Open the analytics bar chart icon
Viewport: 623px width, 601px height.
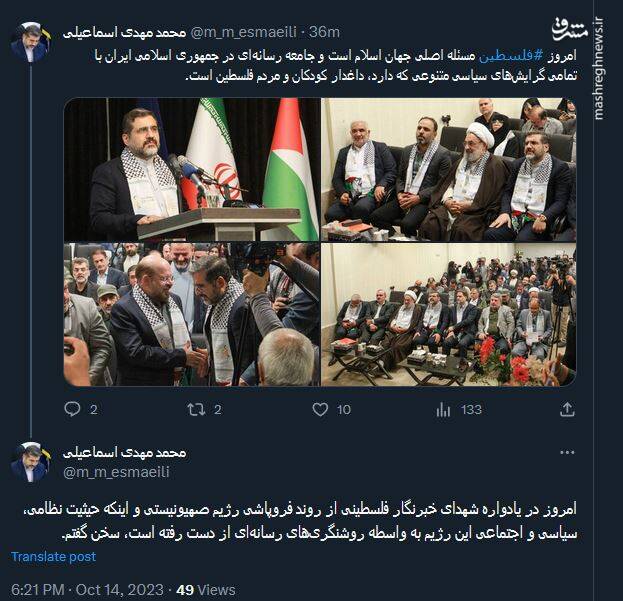[443, 409]
